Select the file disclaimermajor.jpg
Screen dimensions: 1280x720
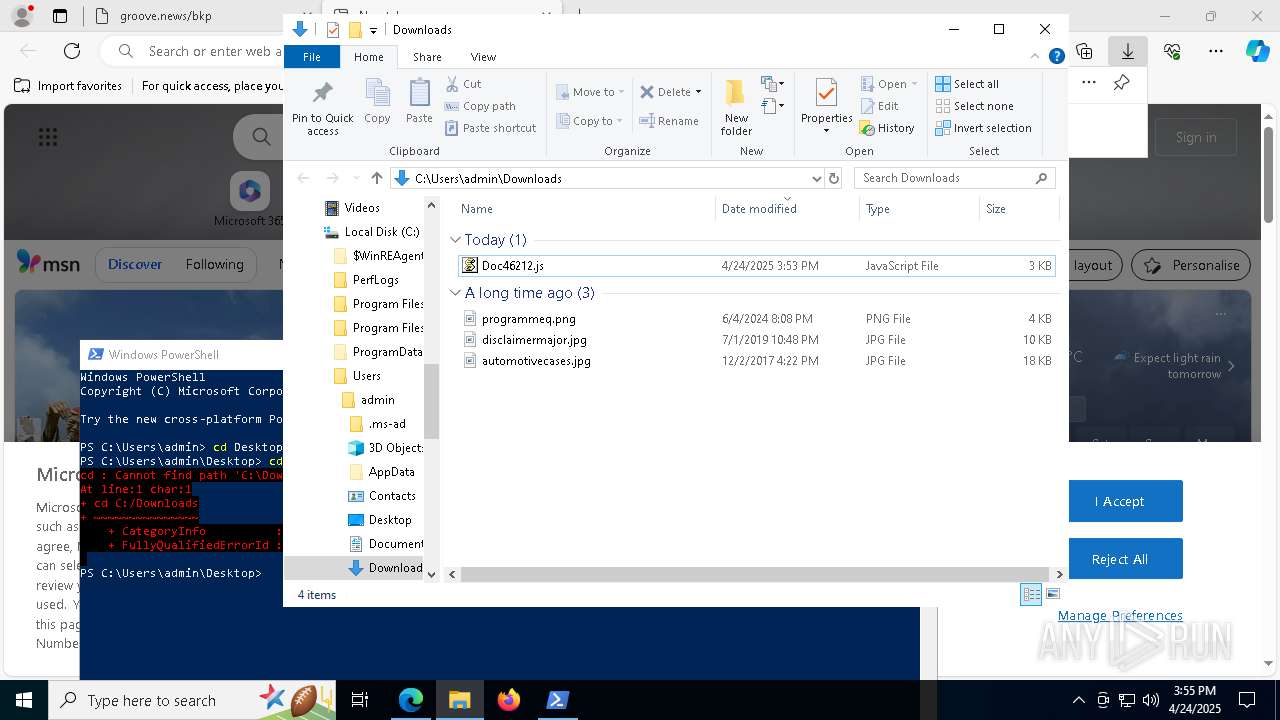[x=756, y=340]
